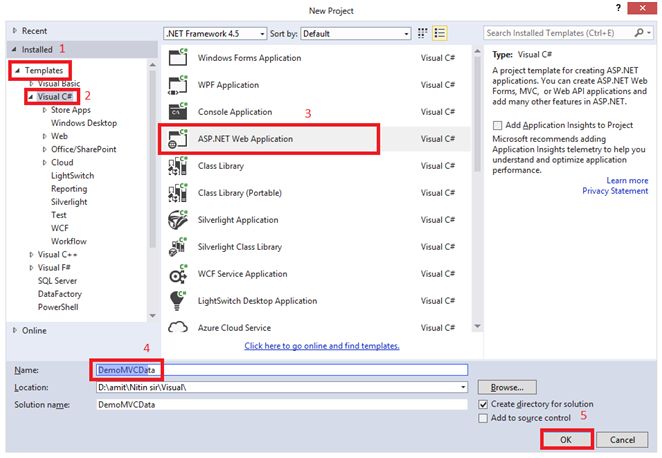Select the Azure Cloud Service cloud icon

point(178,327)
